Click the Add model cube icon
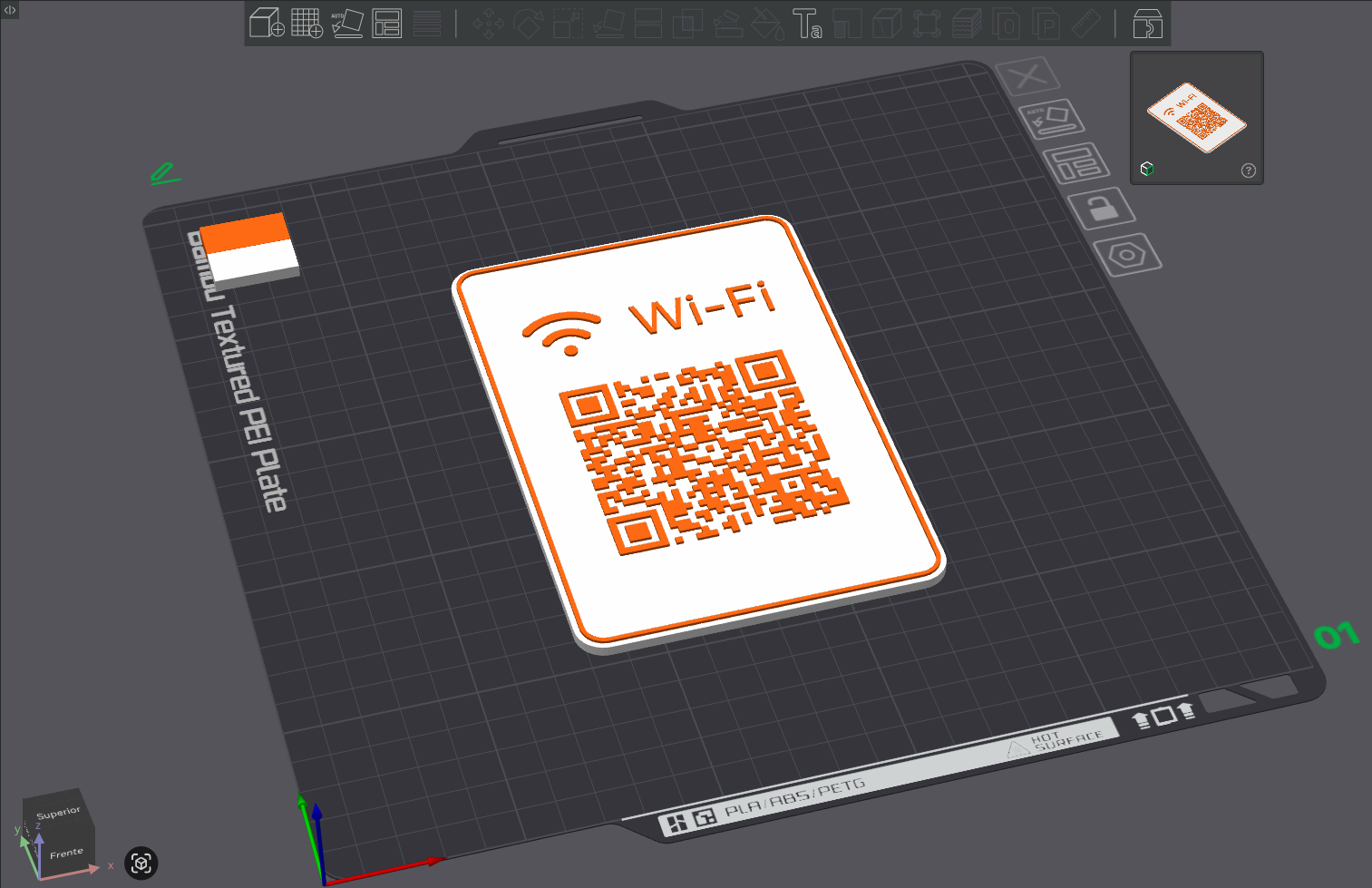Image resolution: width=1372 pixels, height=888 pixels. tap(267, 23)
